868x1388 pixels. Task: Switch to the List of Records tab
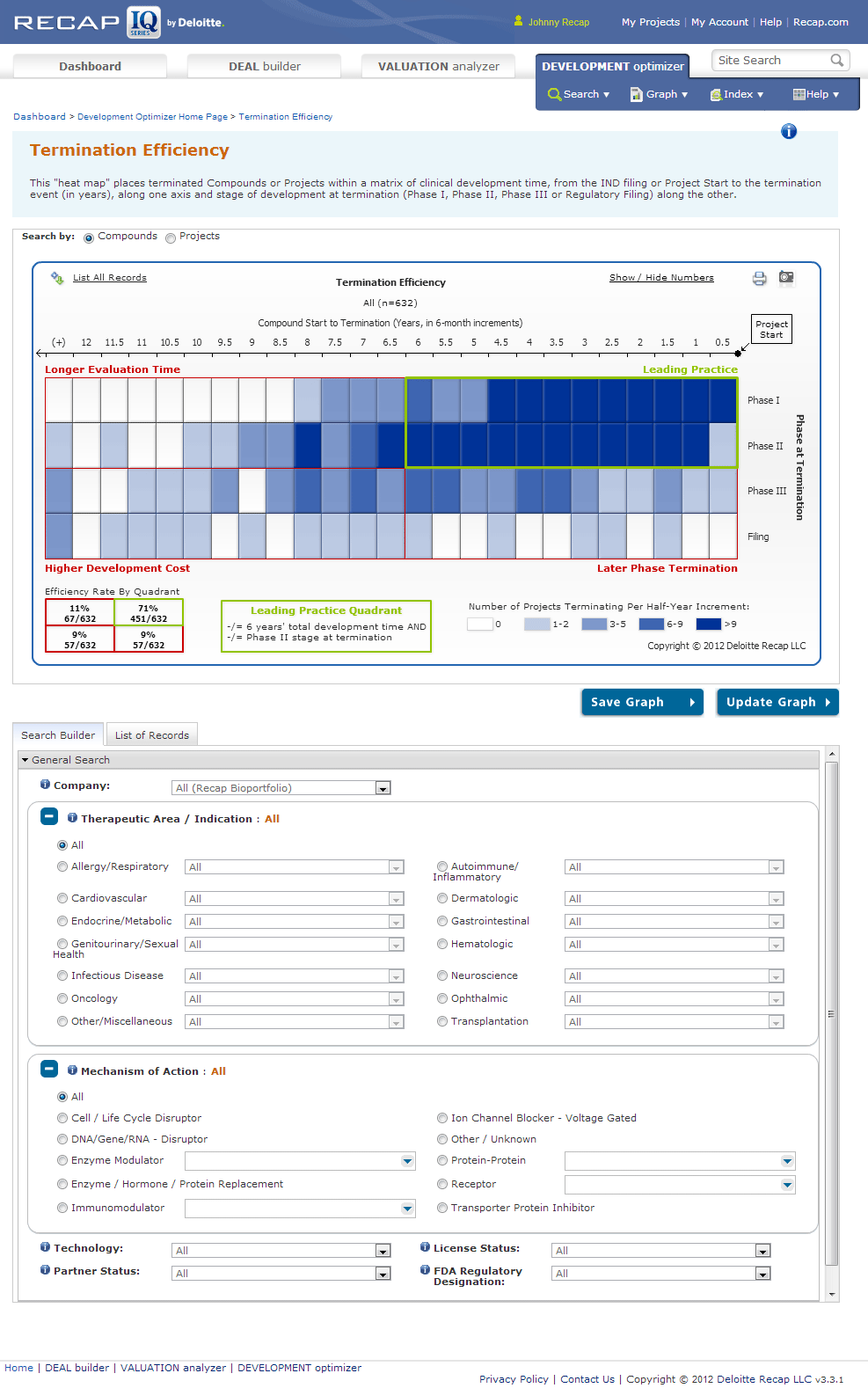pos(151,735)
